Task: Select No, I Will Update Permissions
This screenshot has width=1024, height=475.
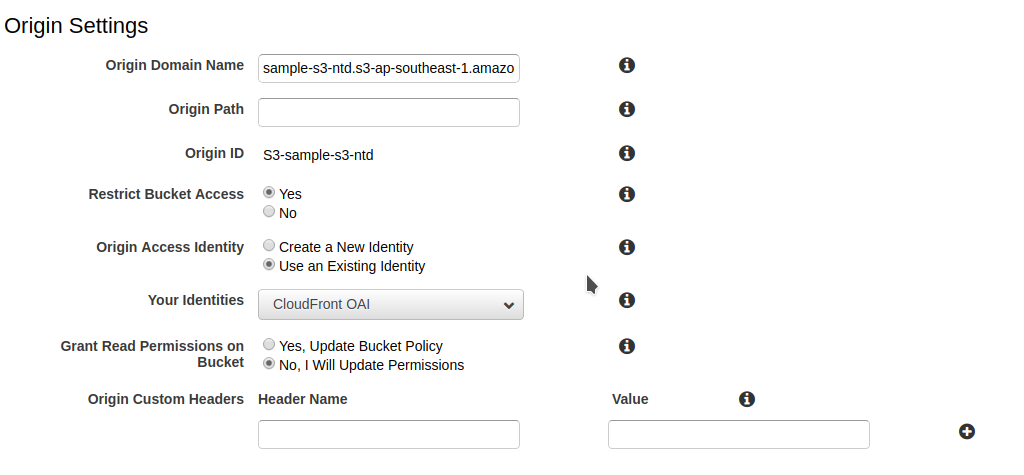Action: point(269,364)
